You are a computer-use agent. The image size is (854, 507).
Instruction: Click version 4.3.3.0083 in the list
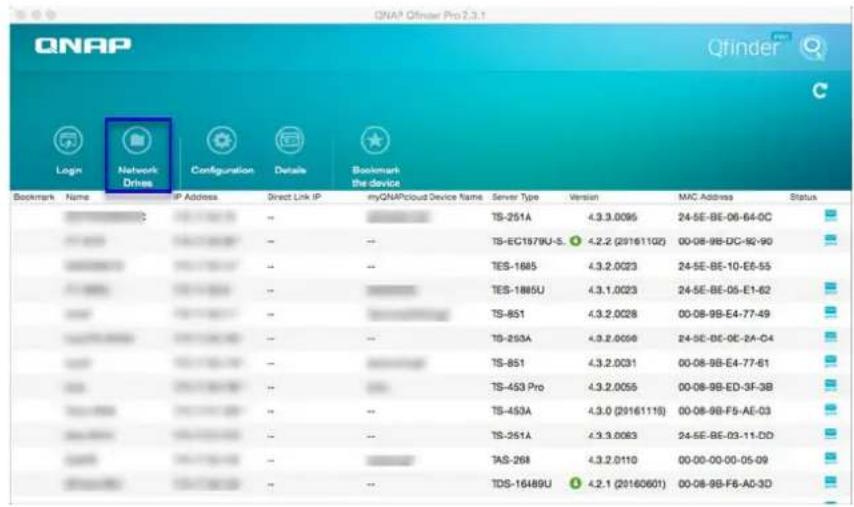[x=612, y=436]
